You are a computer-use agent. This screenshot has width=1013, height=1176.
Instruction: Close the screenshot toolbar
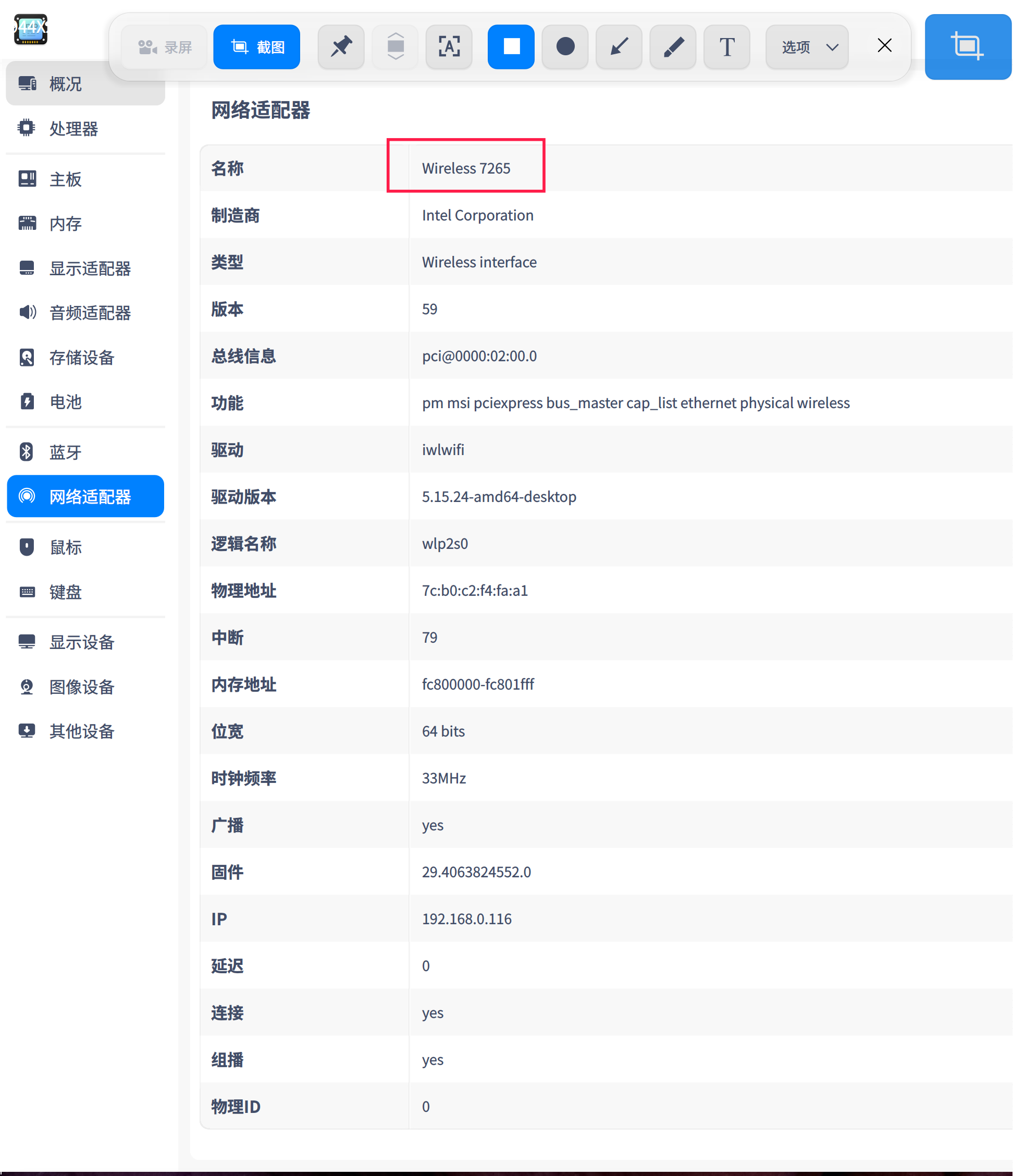click(x=884, y=45)
